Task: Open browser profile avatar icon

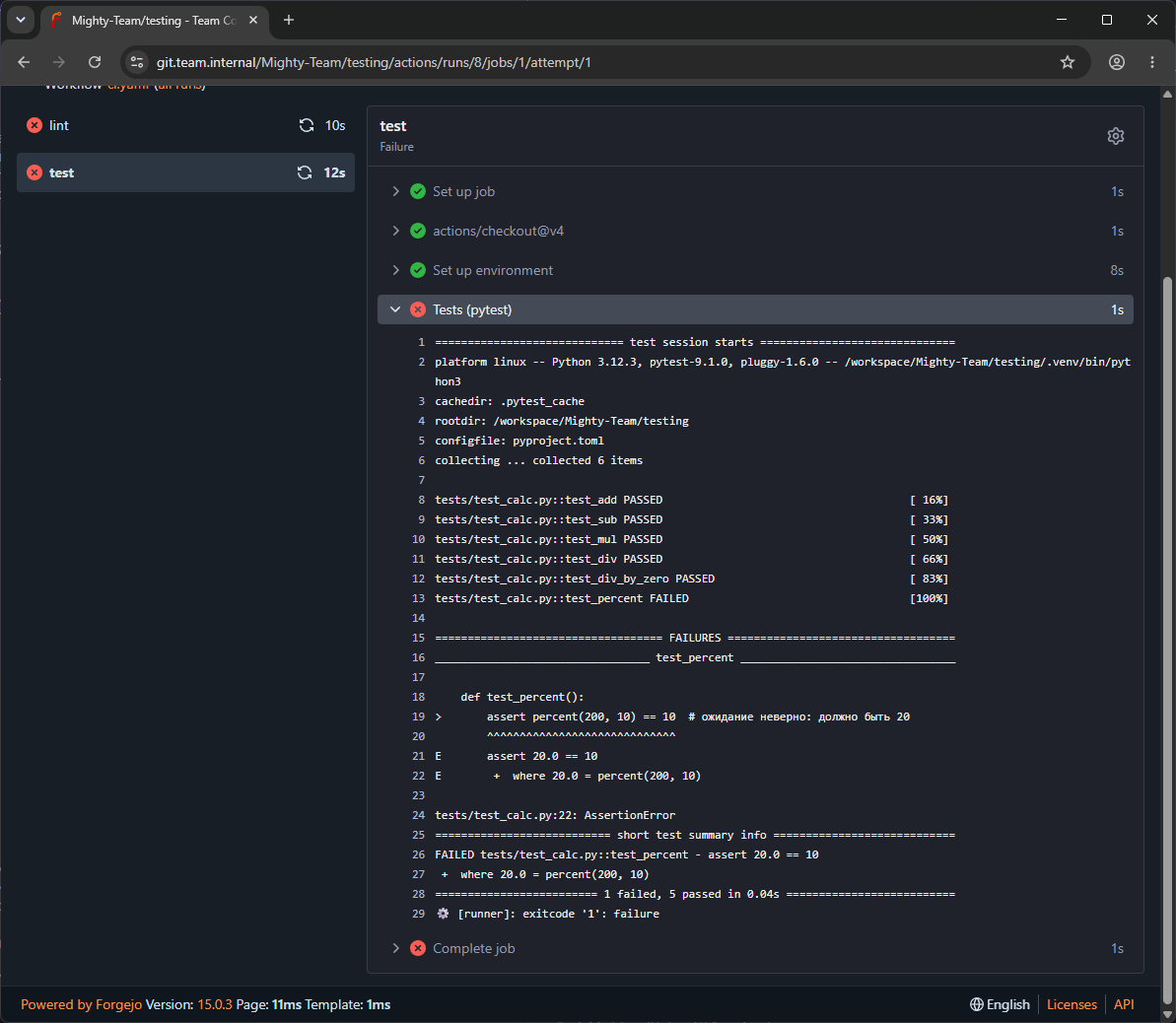Action: pyautogui.click(x=1117, y=62)
